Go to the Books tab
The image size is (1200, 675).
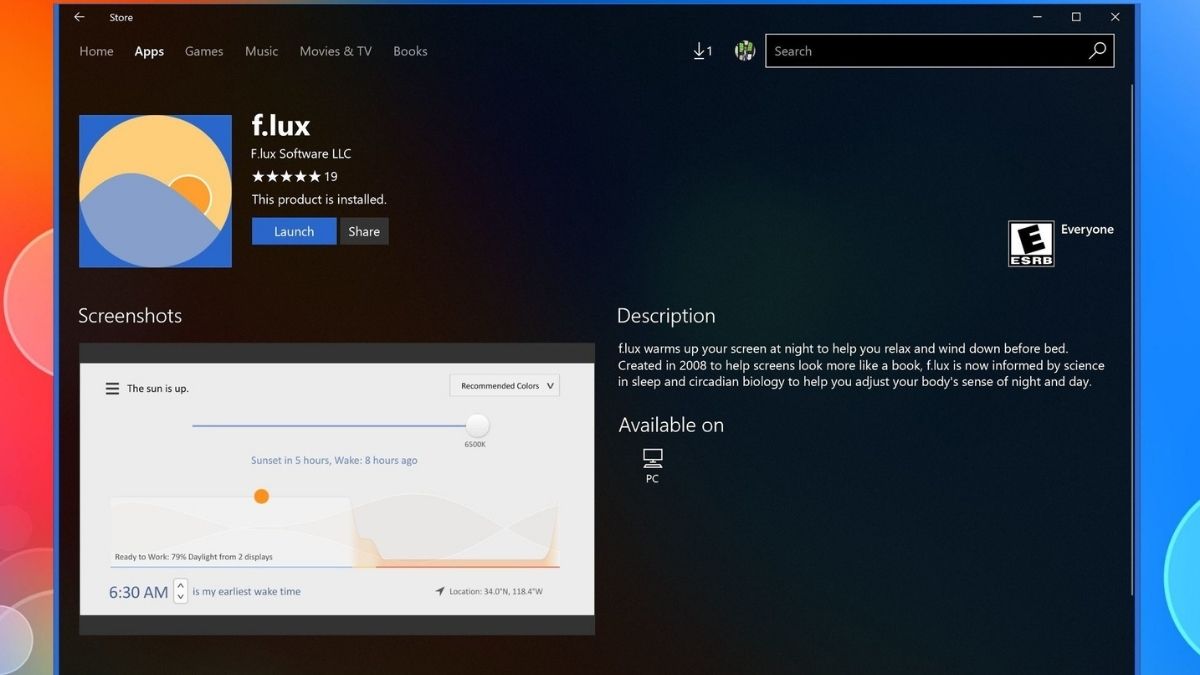(410, 51)
